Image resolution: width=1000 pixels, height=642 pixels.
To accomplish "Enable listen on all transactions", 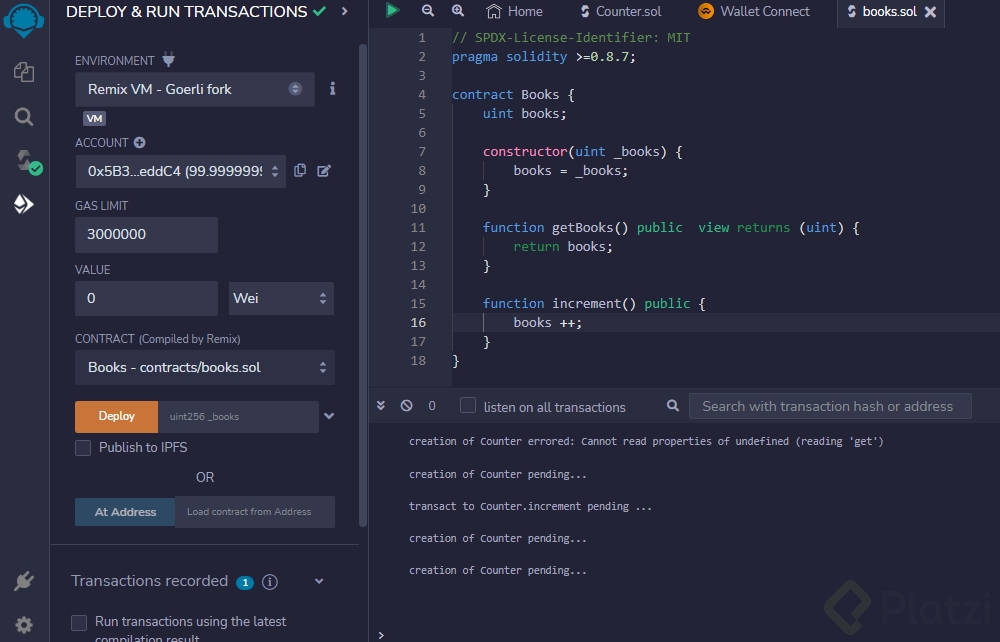I will 468,405.
